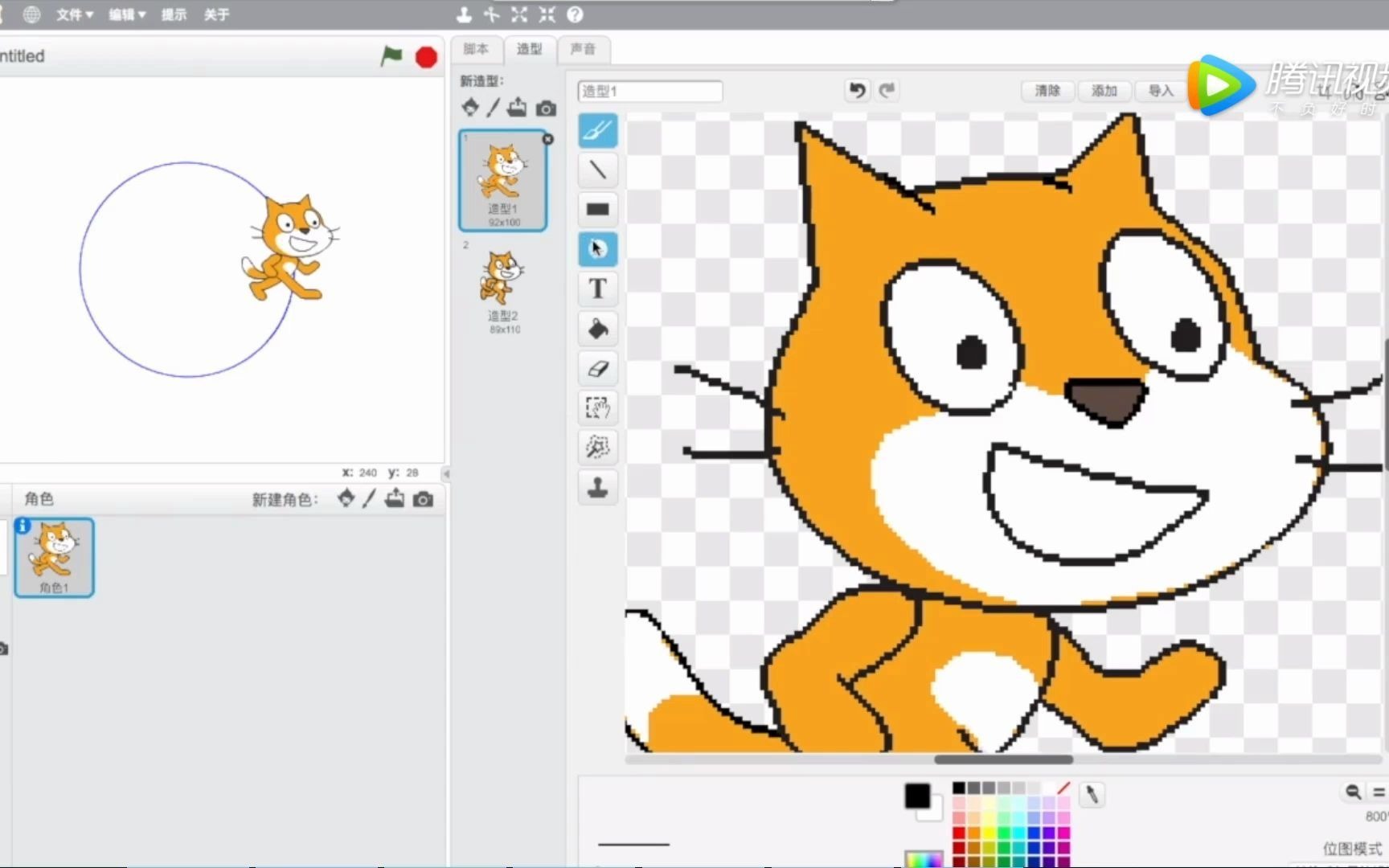Screen dimensions: 1389x868
Task: Click the Duplicate stamp icon in top bar
Action: [x=464, y=14]
